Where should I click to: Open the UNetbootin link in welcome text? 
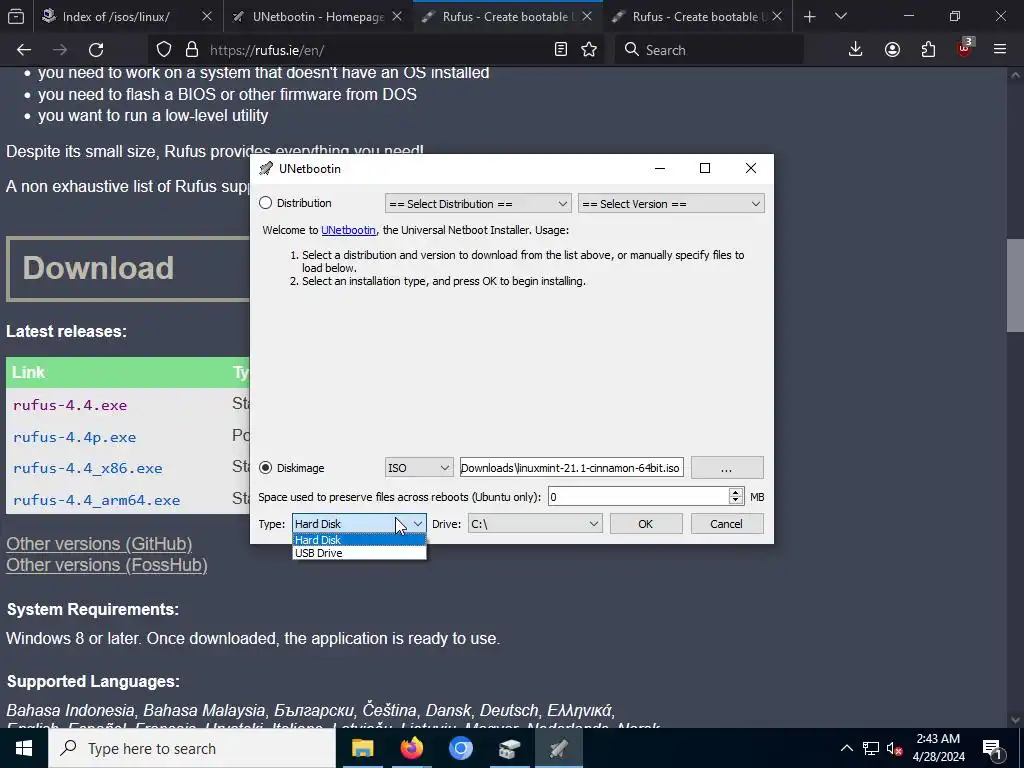click(x=348, y=230)
